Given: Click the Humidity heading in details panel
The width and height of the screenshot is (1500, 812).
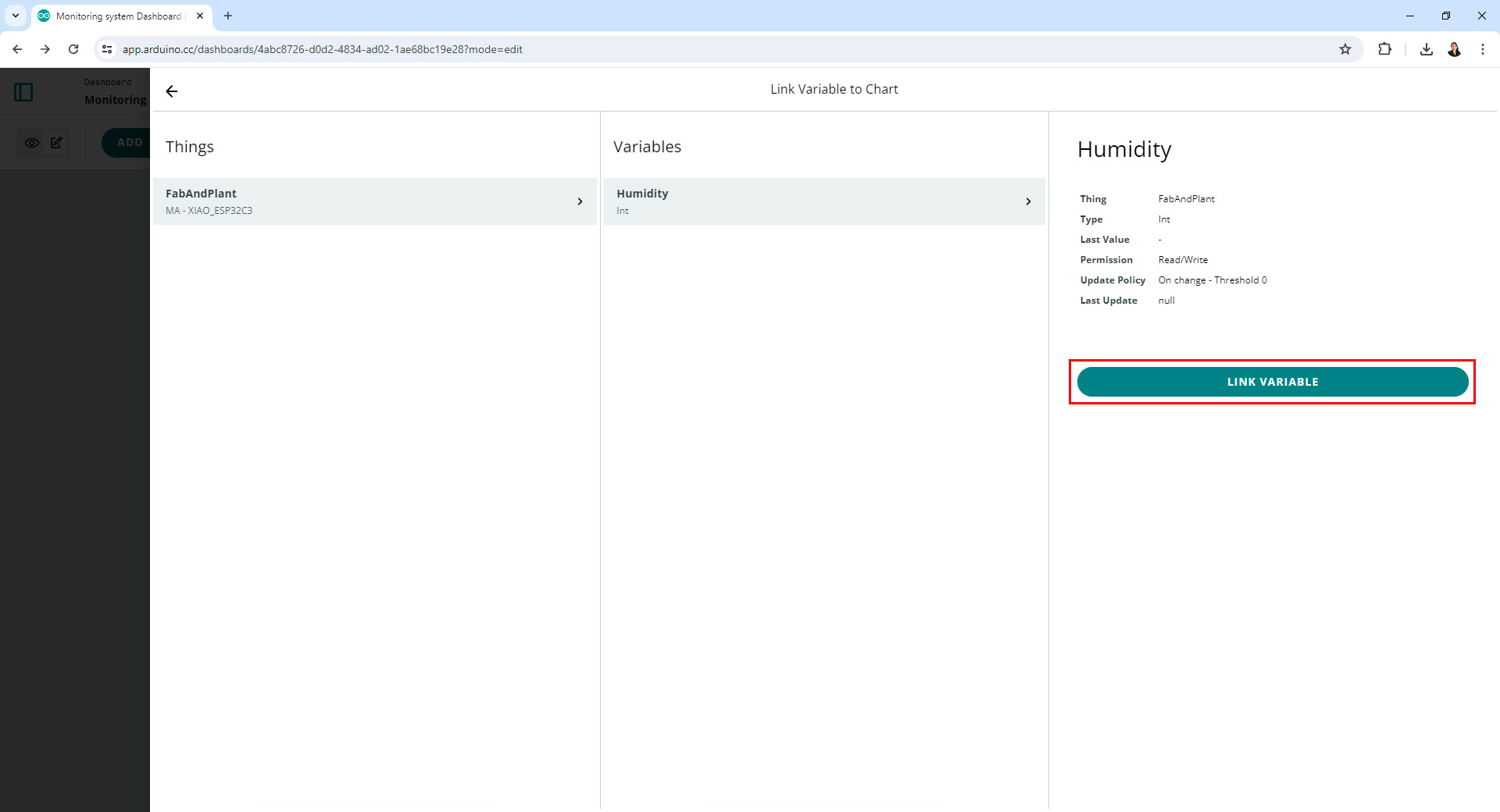Looking at the screenshot, I should (x=1124, y=149).
